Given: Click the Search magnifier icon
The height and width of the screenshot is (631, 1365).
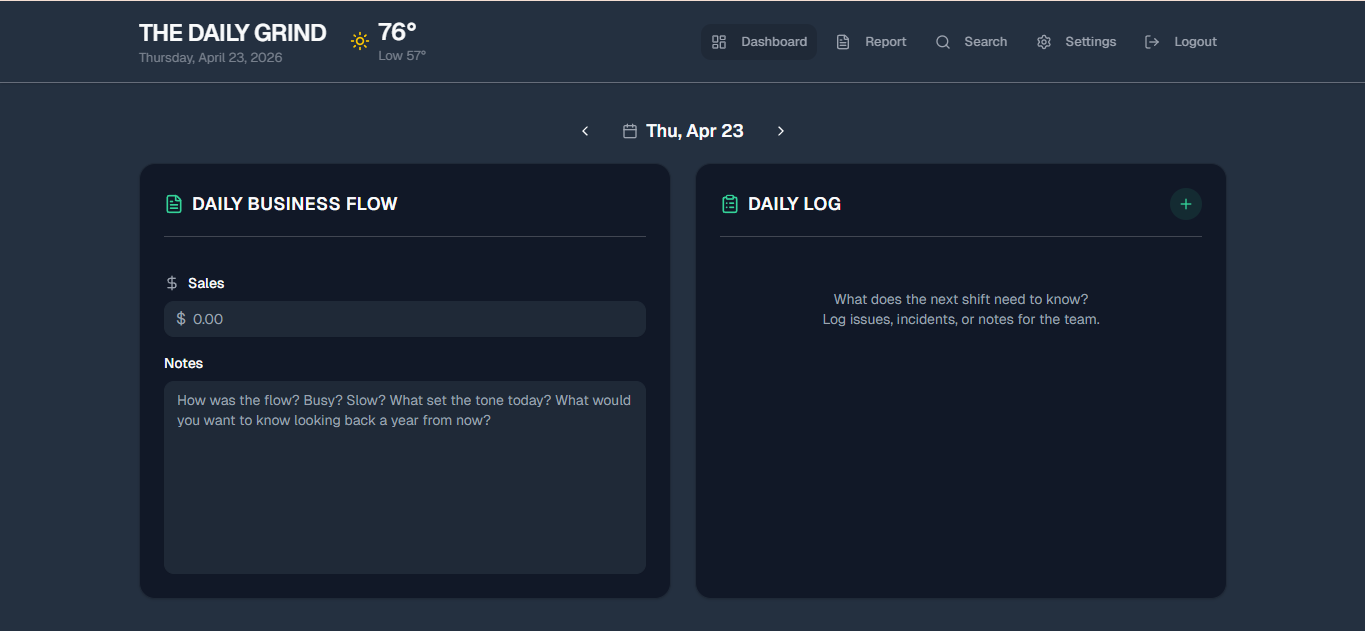Looking at the screenshot, I should tap(941, 41).
